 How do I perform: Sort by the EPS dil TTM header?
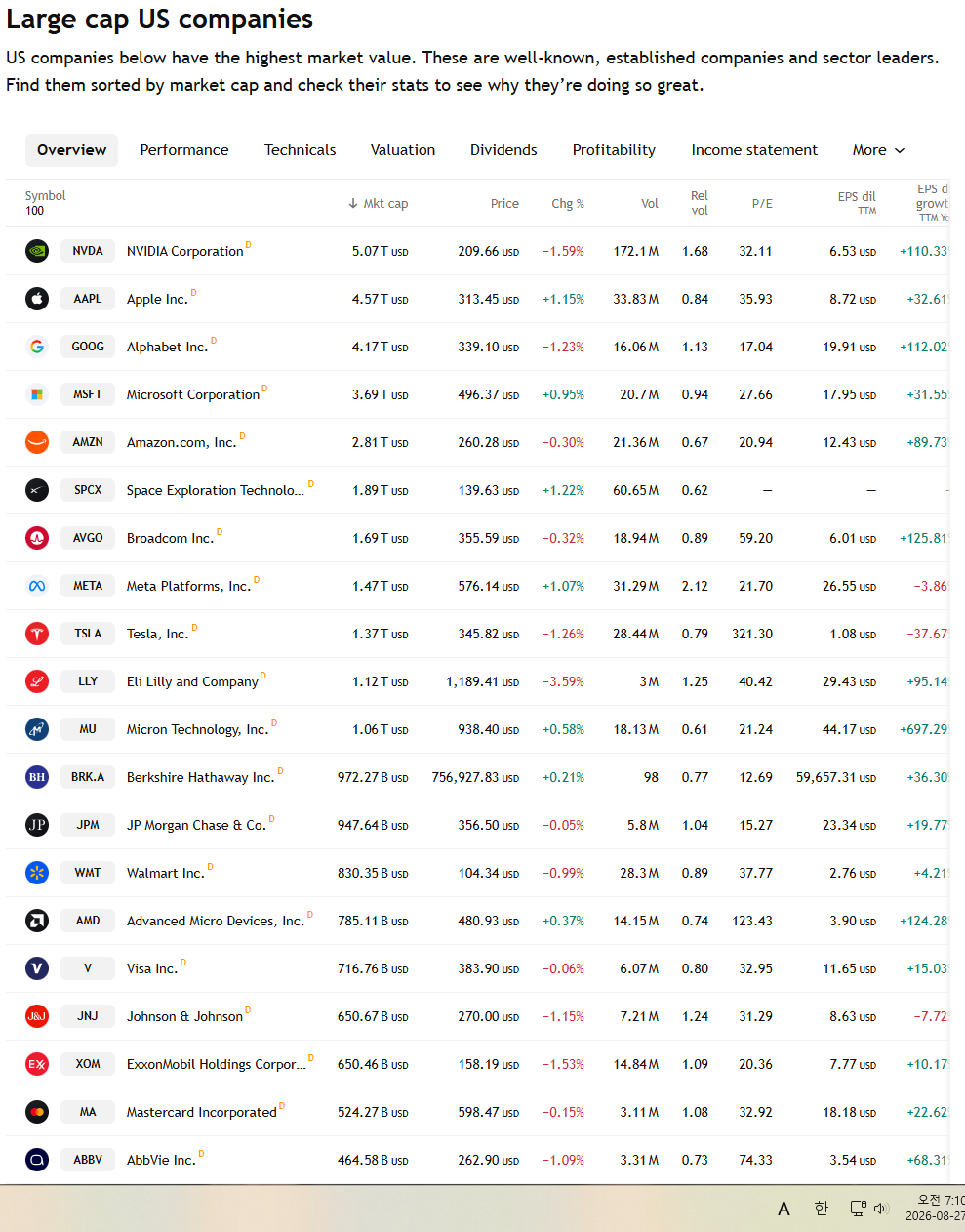tap(857, 202)
